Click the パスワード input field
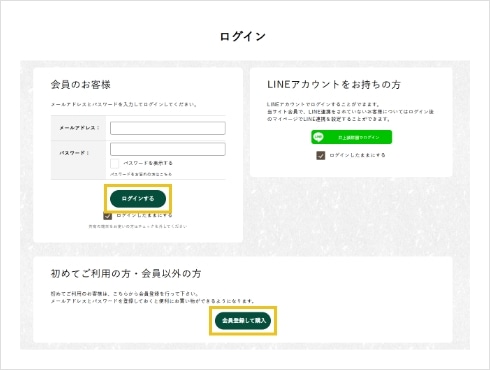Viewport: 490px width, 370px height. tap(168, 149)
